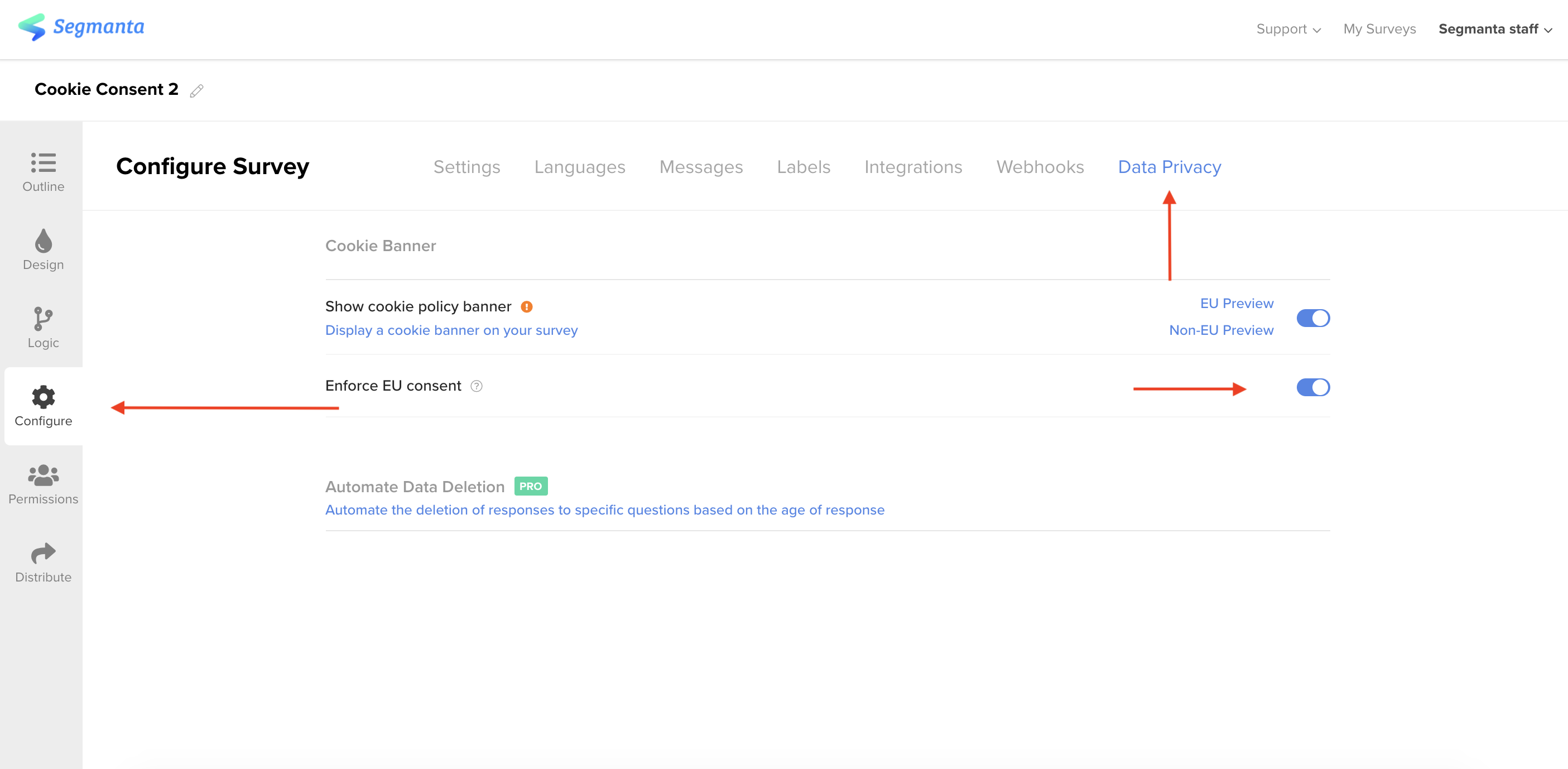
Task: Open the Permissions sidebar section
Action: [x=43, y=484]
